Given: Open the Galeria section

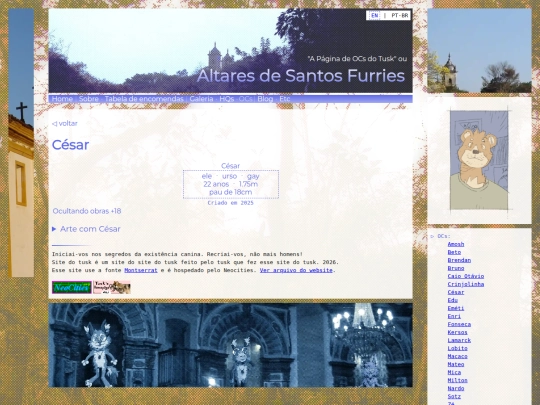Looking at the screenshot, I should 201,99.
